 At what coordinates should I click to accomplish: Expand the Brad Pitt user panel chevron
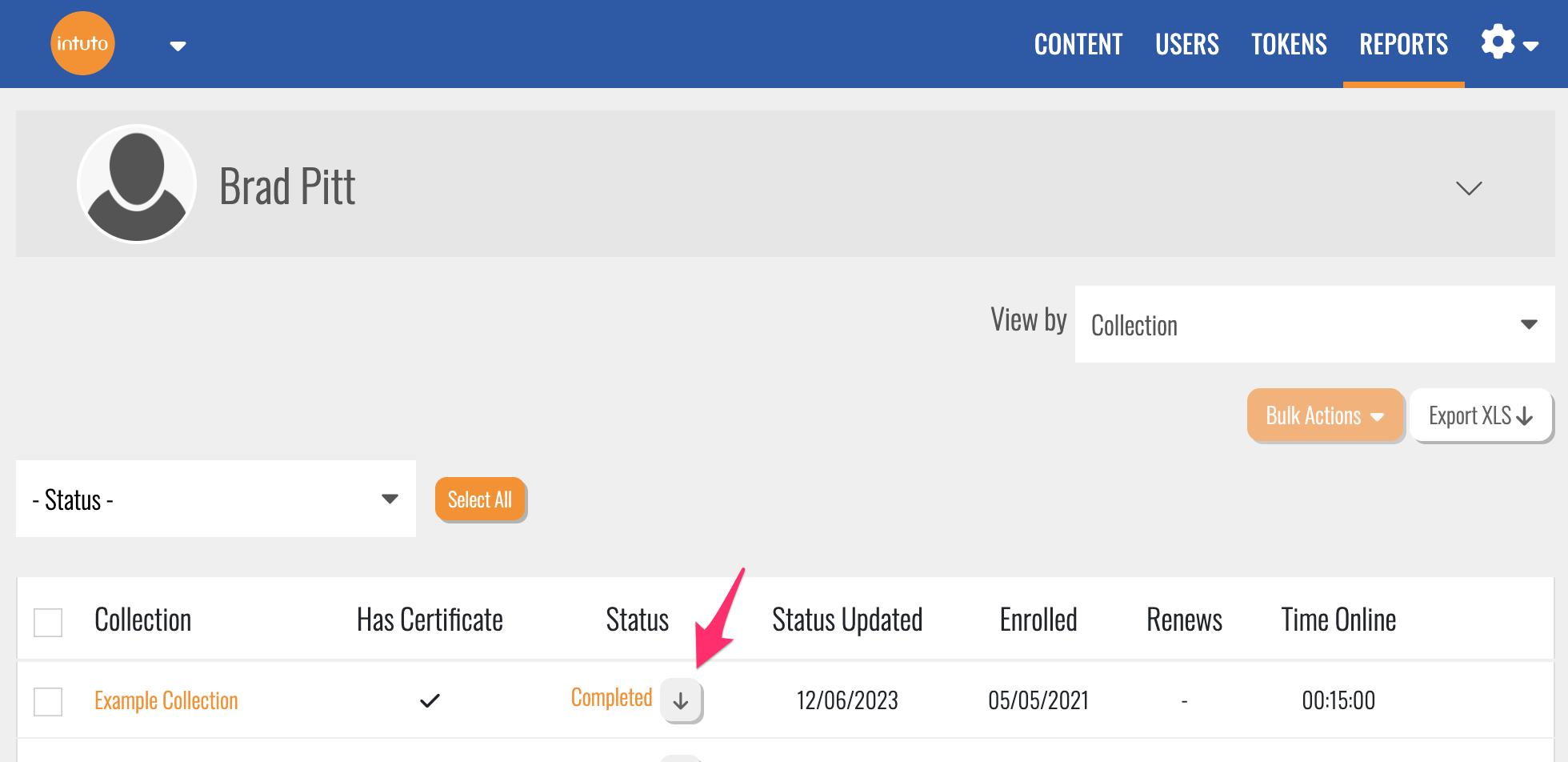click(x=1469, y=188)
